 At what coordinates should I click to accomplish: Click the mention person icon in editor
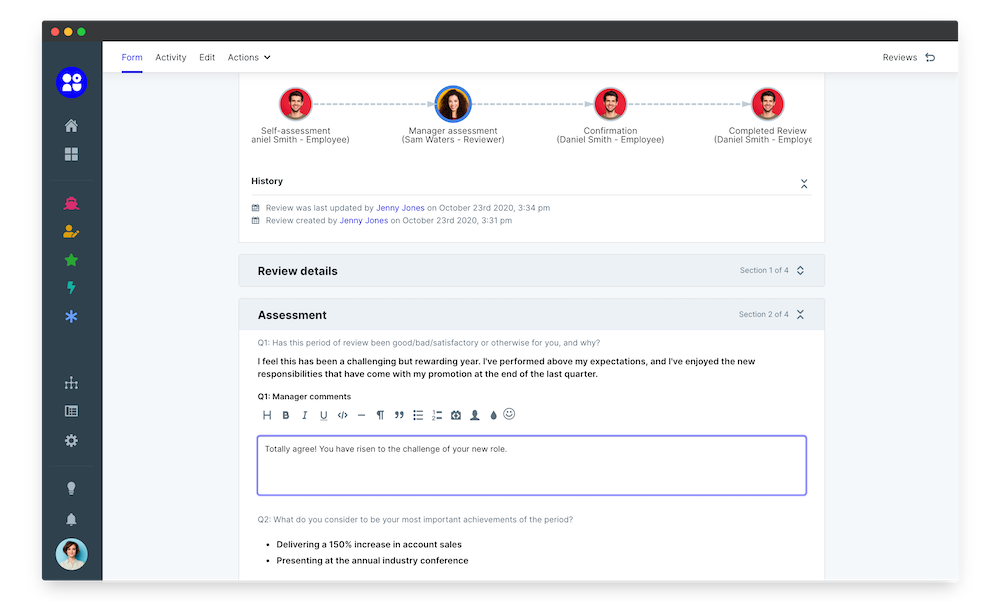[x=474, y=415]
